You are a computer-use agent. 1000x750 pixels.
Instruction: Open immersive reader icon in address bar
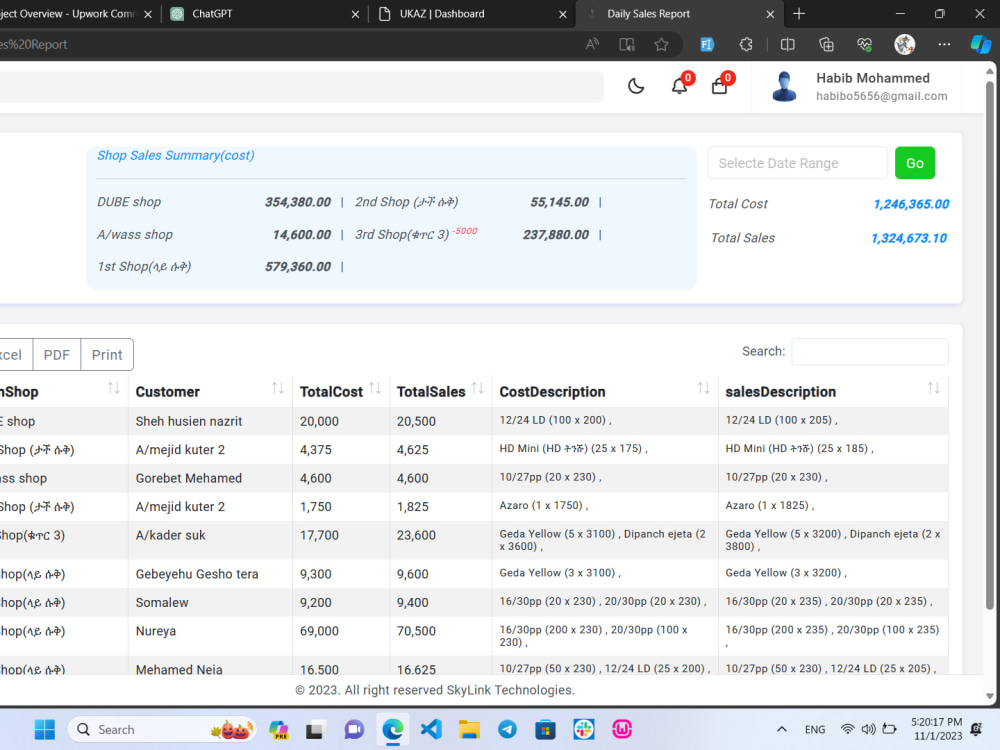tap(627, 45)
